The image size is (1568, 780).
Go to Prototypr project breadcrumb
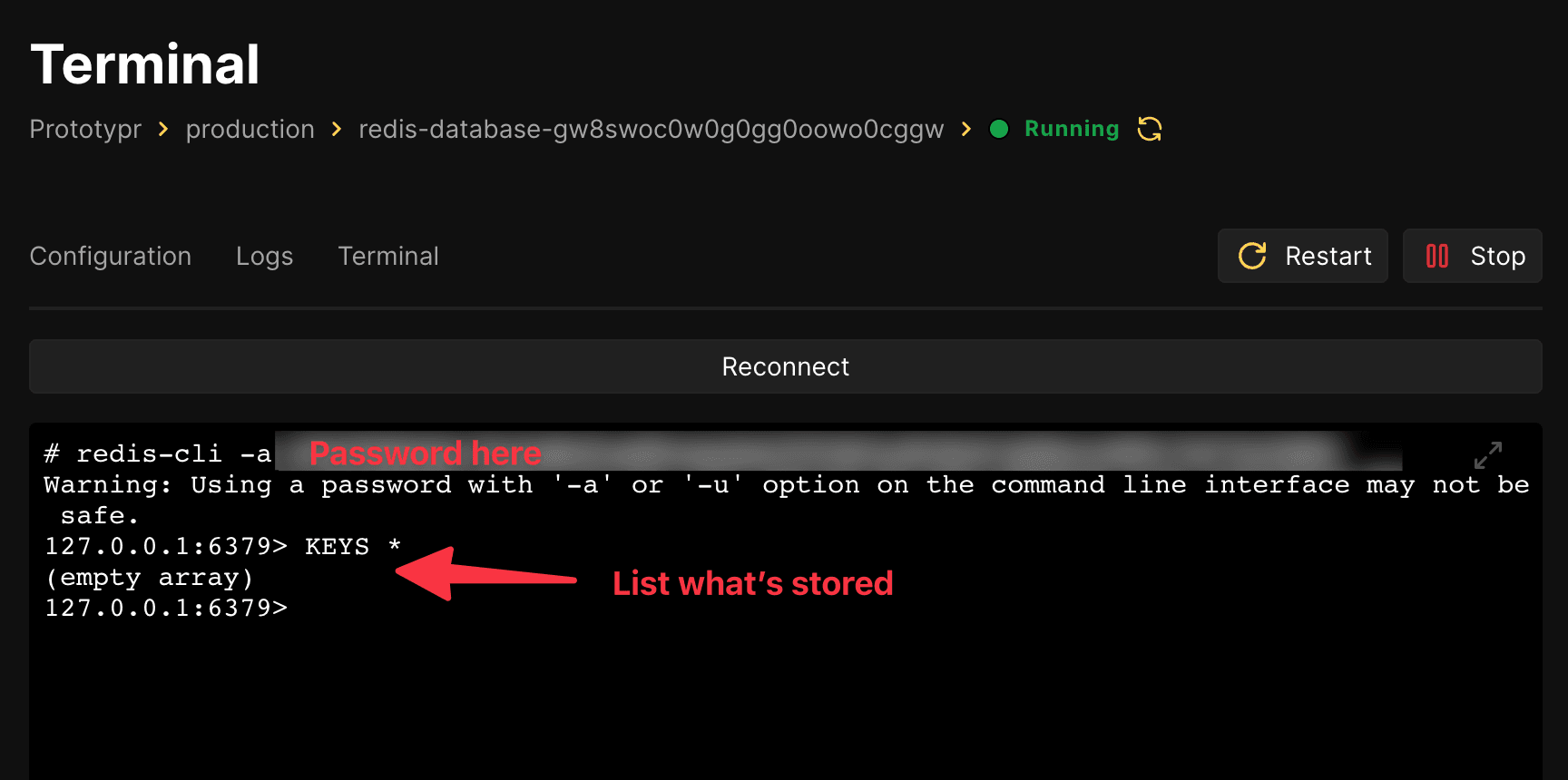coord(85,129)
